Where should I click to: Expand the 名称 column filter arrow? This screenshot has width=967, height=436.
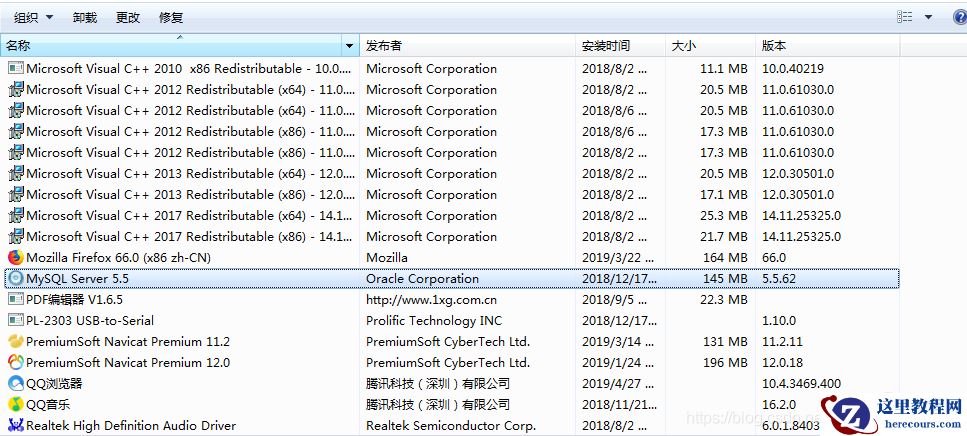349,46
